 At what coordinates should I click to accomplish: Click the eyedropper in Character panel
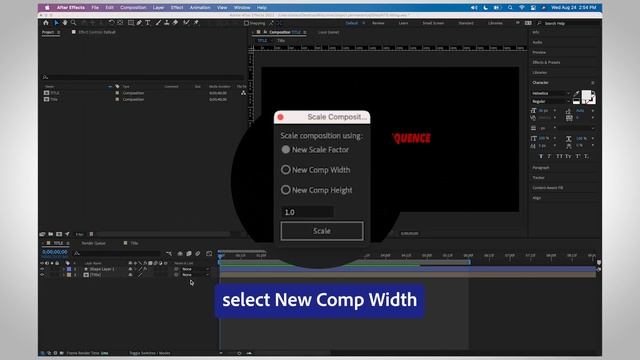576,93
